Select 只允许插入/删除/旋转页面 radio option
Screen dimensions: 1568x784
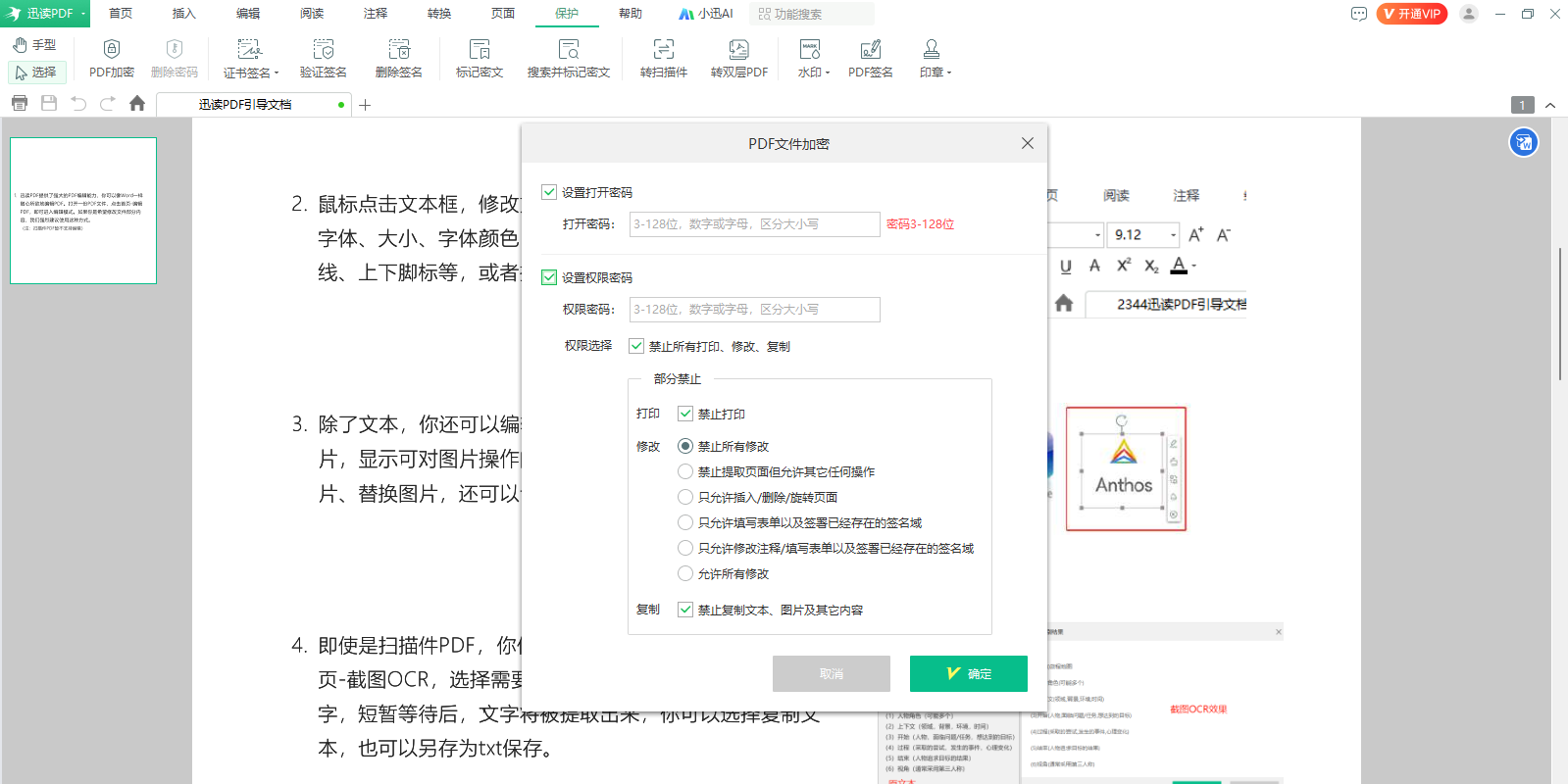click(685, 498)
